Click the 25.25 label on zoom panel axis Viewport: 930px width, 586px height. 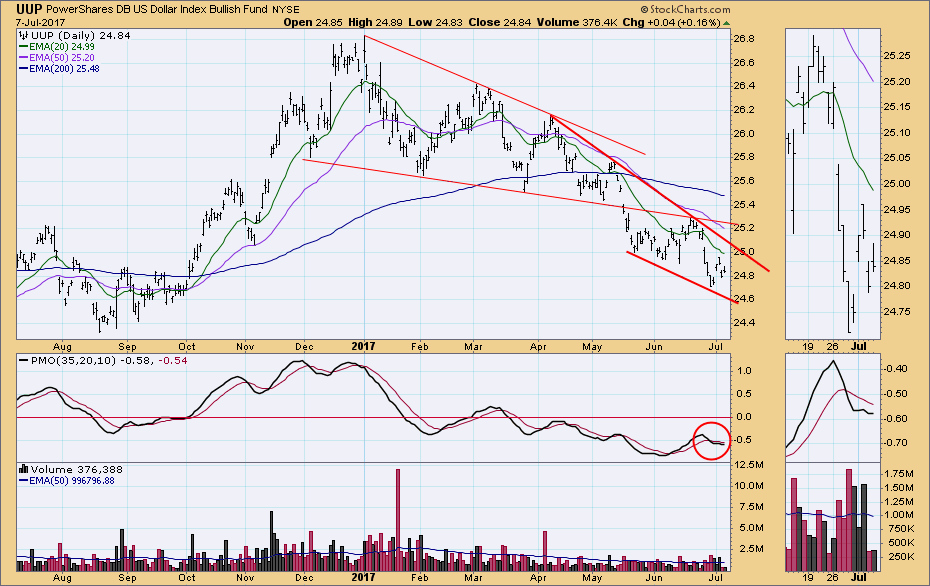click(x=896, y=56)
